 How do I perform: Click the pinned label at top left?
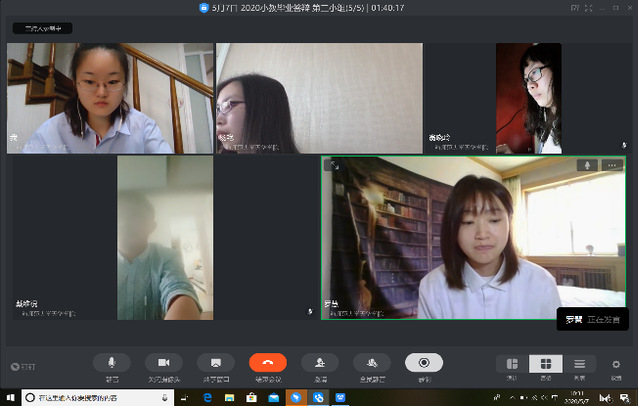pos(41,29)
